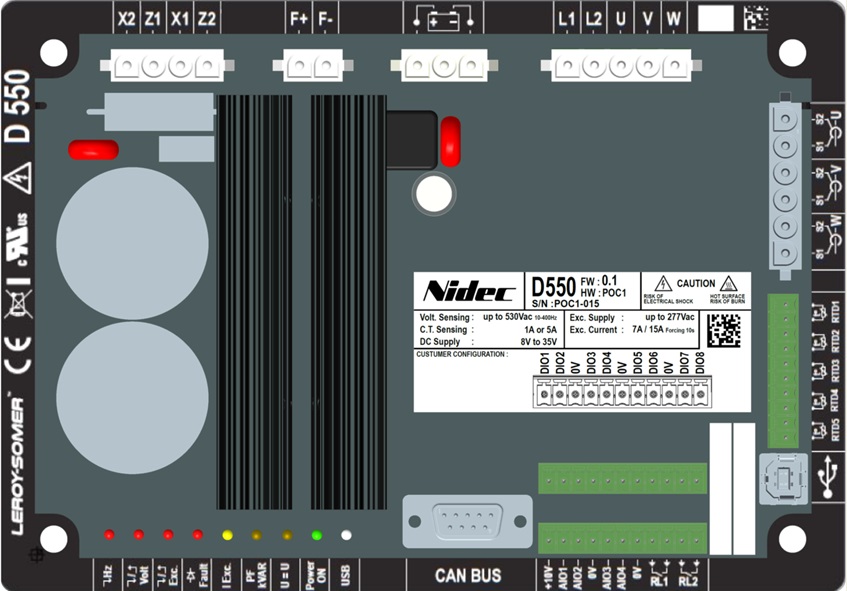Click the CAN BUS label
The height and width of the screenshot is (591, 847).
(x=468, y=575)
